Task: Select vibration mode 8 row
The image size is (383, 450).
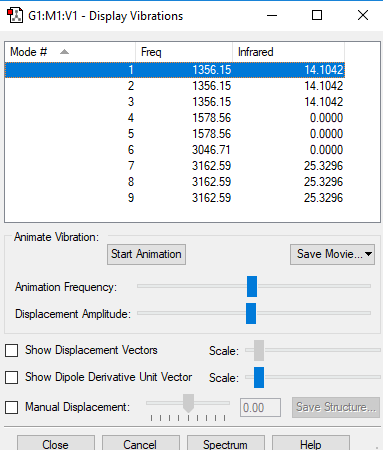Action: (x=175, y=182)
